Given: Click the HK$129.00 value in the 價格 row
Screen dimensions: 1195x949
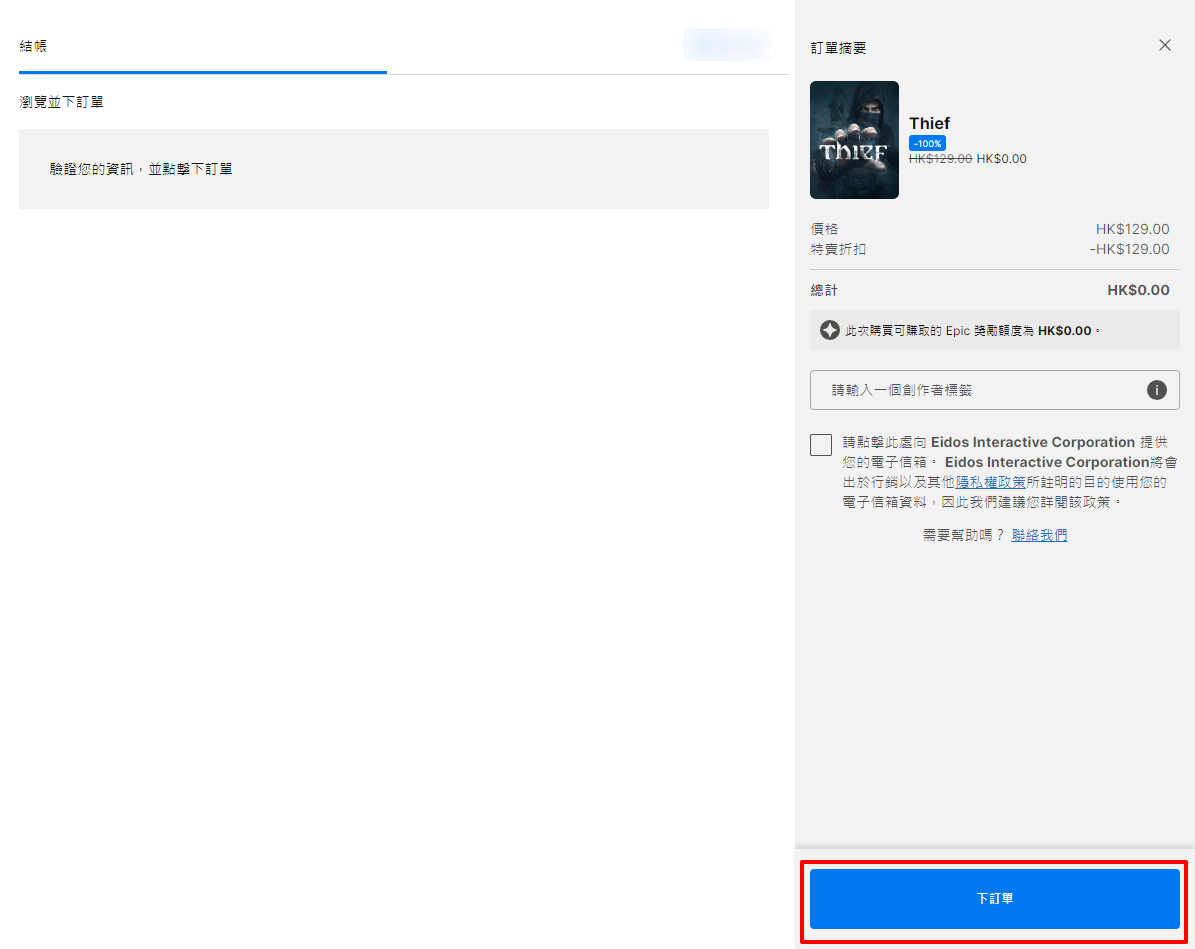Looking at the screenshot, I should 1133,229.
